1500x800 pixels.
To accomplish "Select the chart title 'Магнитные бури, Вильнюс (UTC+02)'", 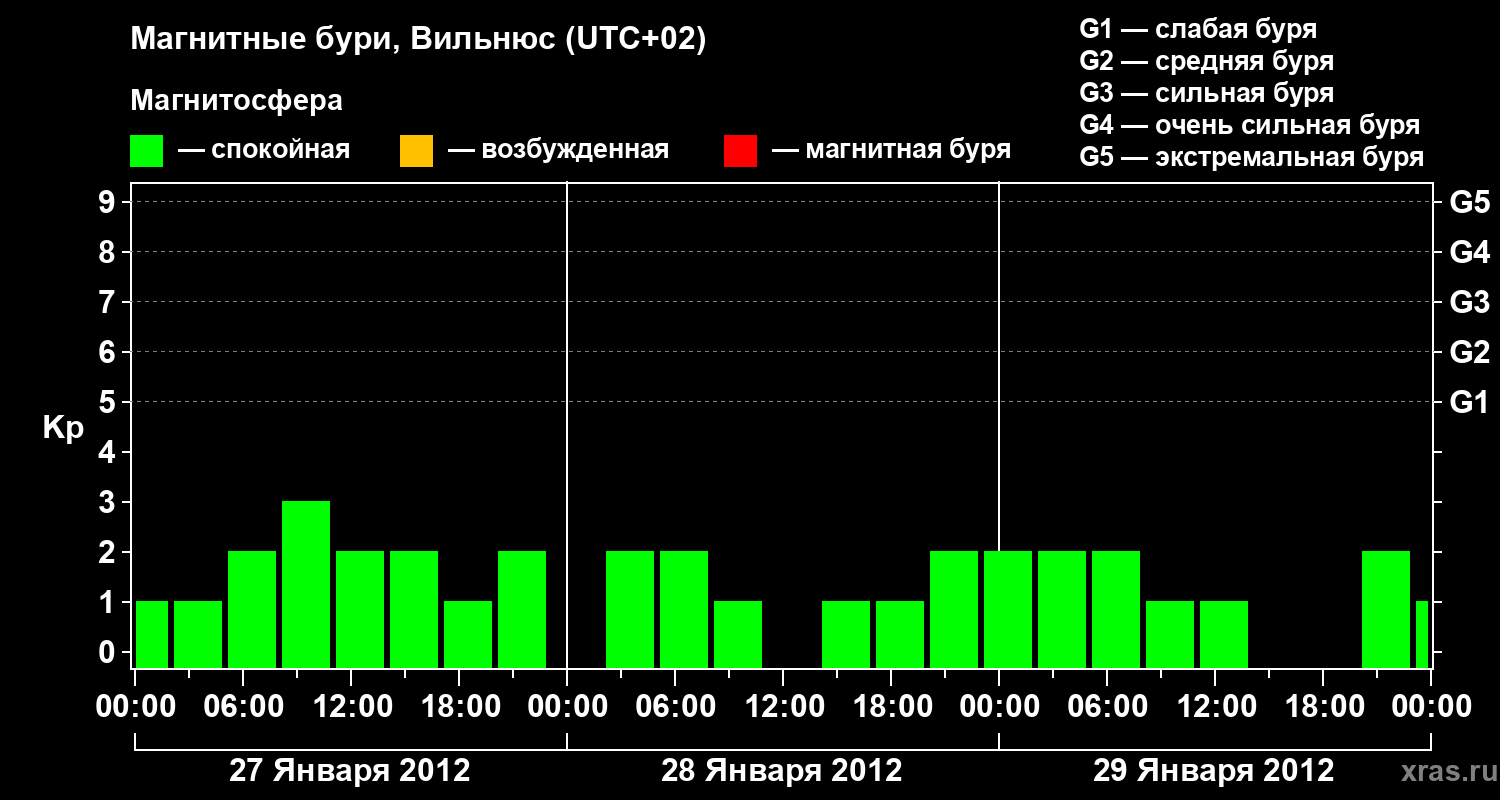I will (418, 40).
